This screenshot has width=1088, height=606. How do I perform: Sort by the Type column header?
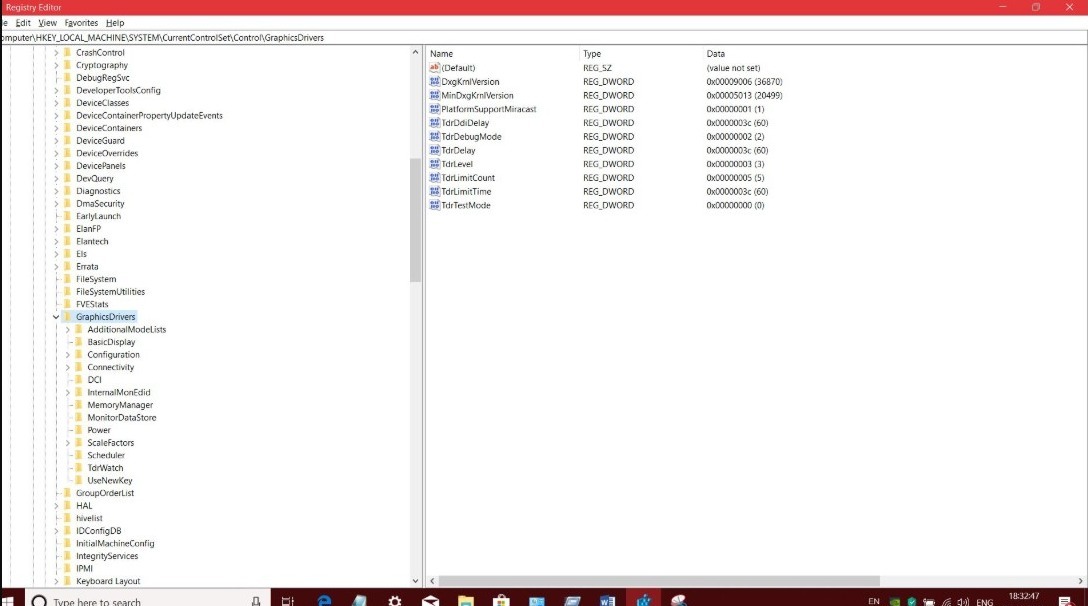(x=592, y=54)
